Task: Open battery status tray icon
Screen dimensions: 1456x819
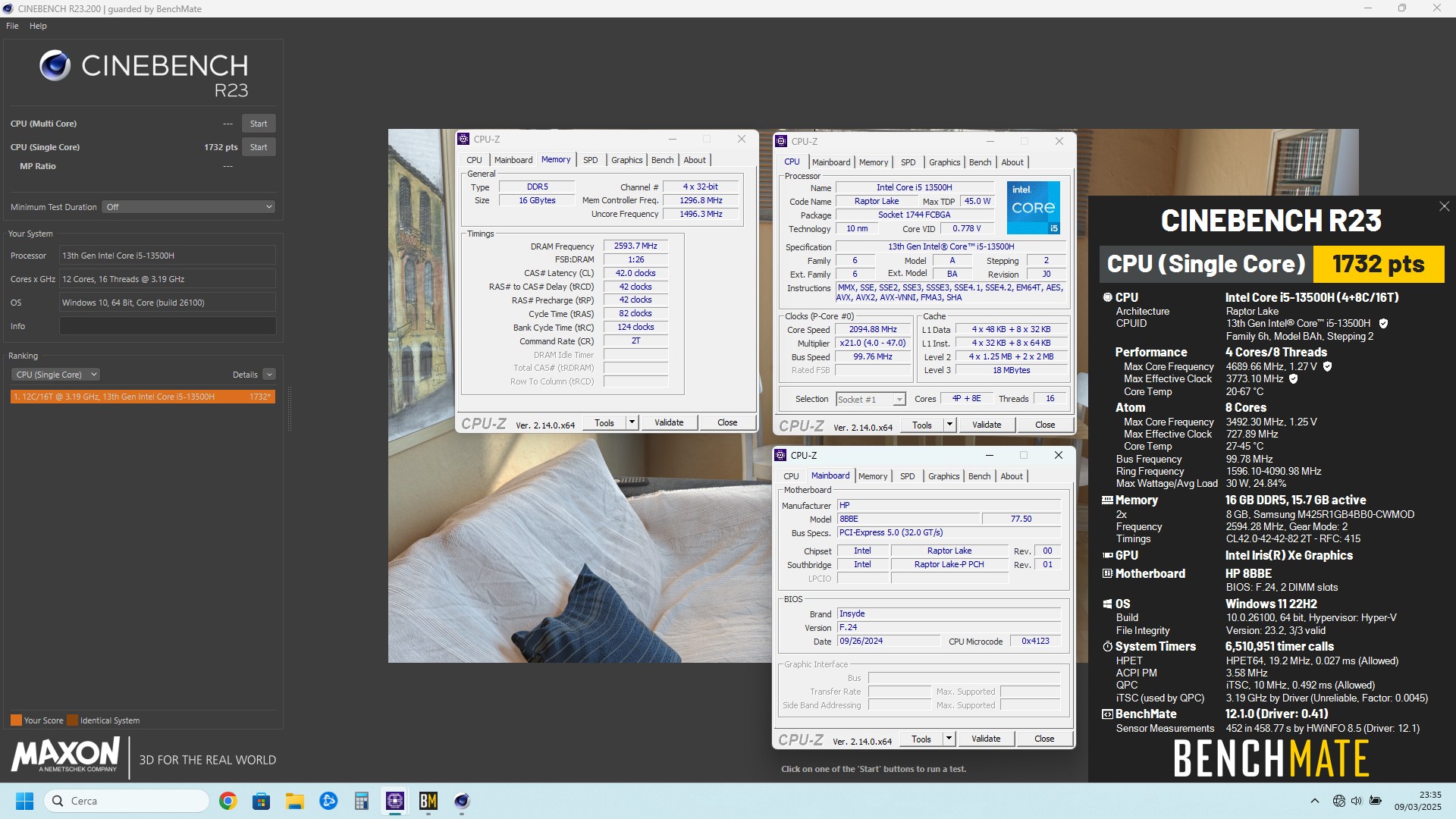Action: click(x=1376, y=801)
